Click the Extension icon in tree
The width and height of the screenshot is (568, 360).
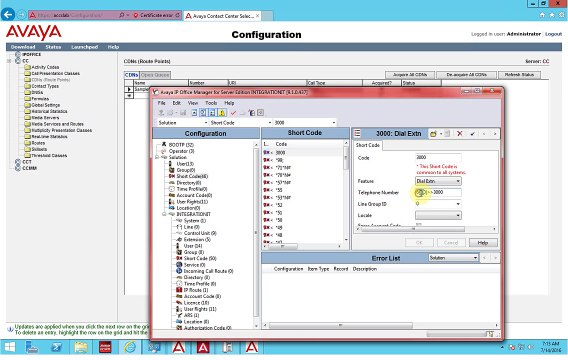179,239
